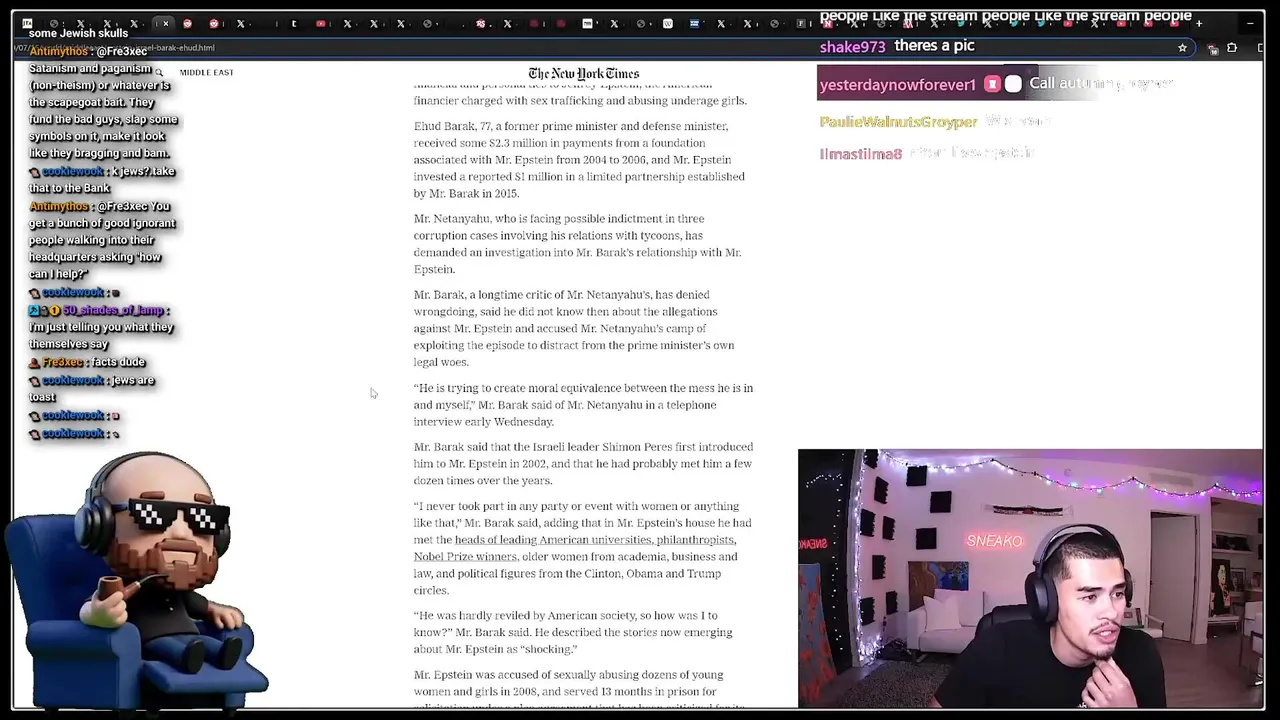Click the quote 'I never took part in any party'
The width and height of the screenshot is (1280, 720).
coord(583,548)
